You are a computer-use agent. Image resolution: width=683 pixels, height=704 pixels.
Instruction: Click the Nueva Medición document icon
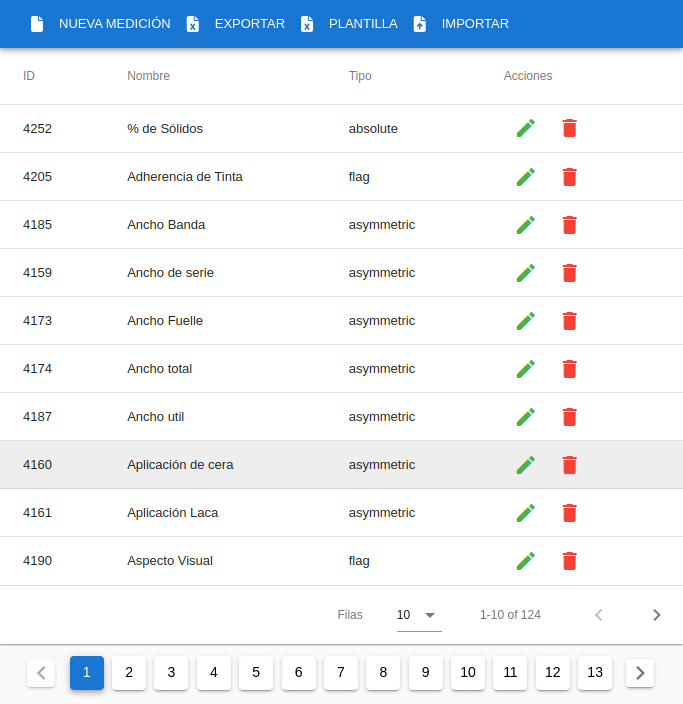point(37,24)
